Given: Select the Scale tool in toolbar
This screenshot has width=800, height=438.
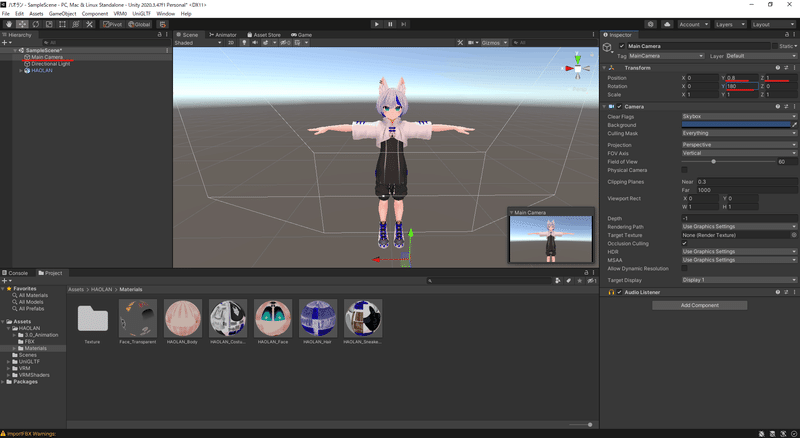Looking at the screenshot, I should click(x=49, y=24).
